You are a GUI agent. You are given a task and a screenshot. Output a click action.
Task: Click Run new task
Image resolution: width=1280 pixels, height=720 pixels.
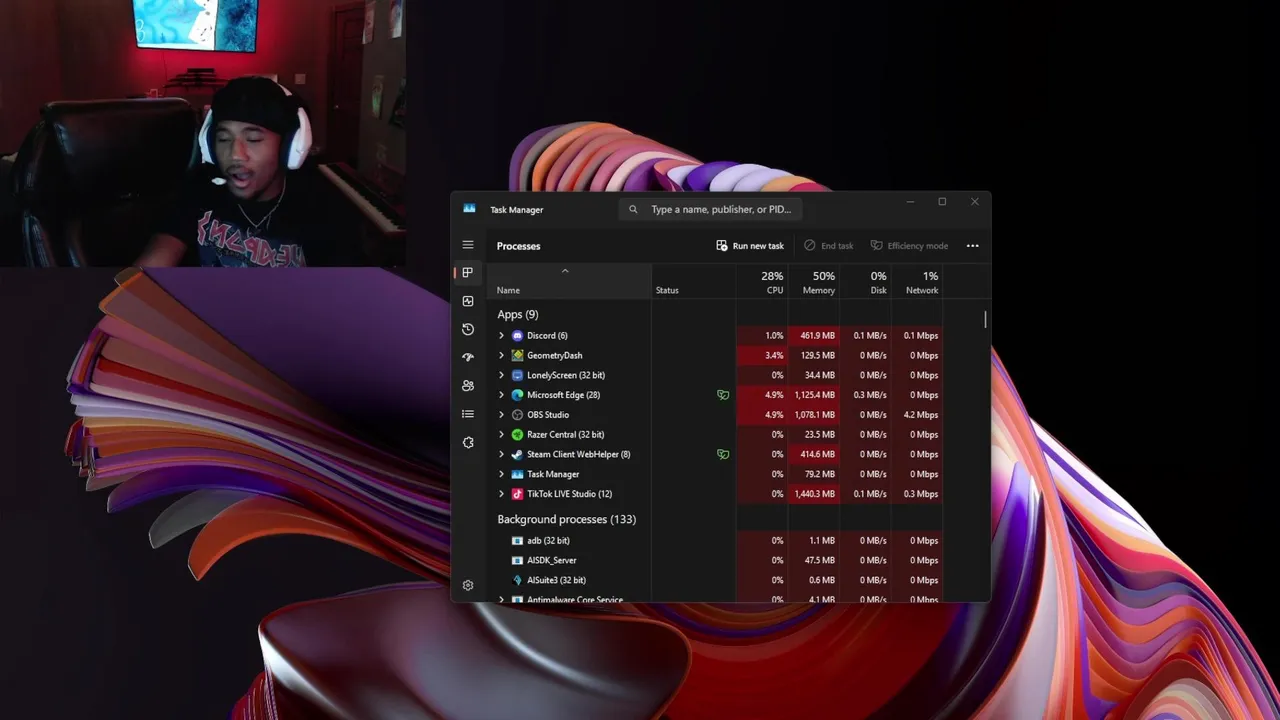click(750, 246)
